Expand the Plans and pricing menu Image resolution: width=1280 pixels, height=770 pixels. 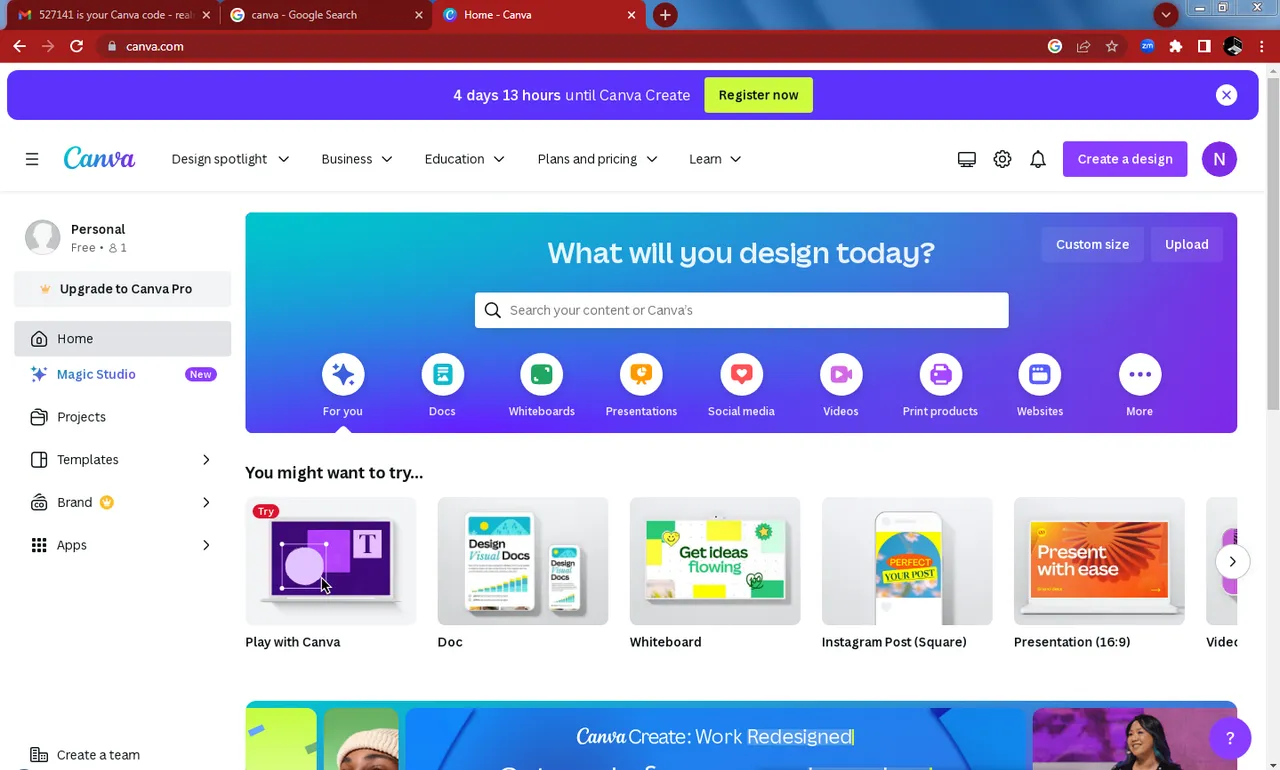point(597,159)
